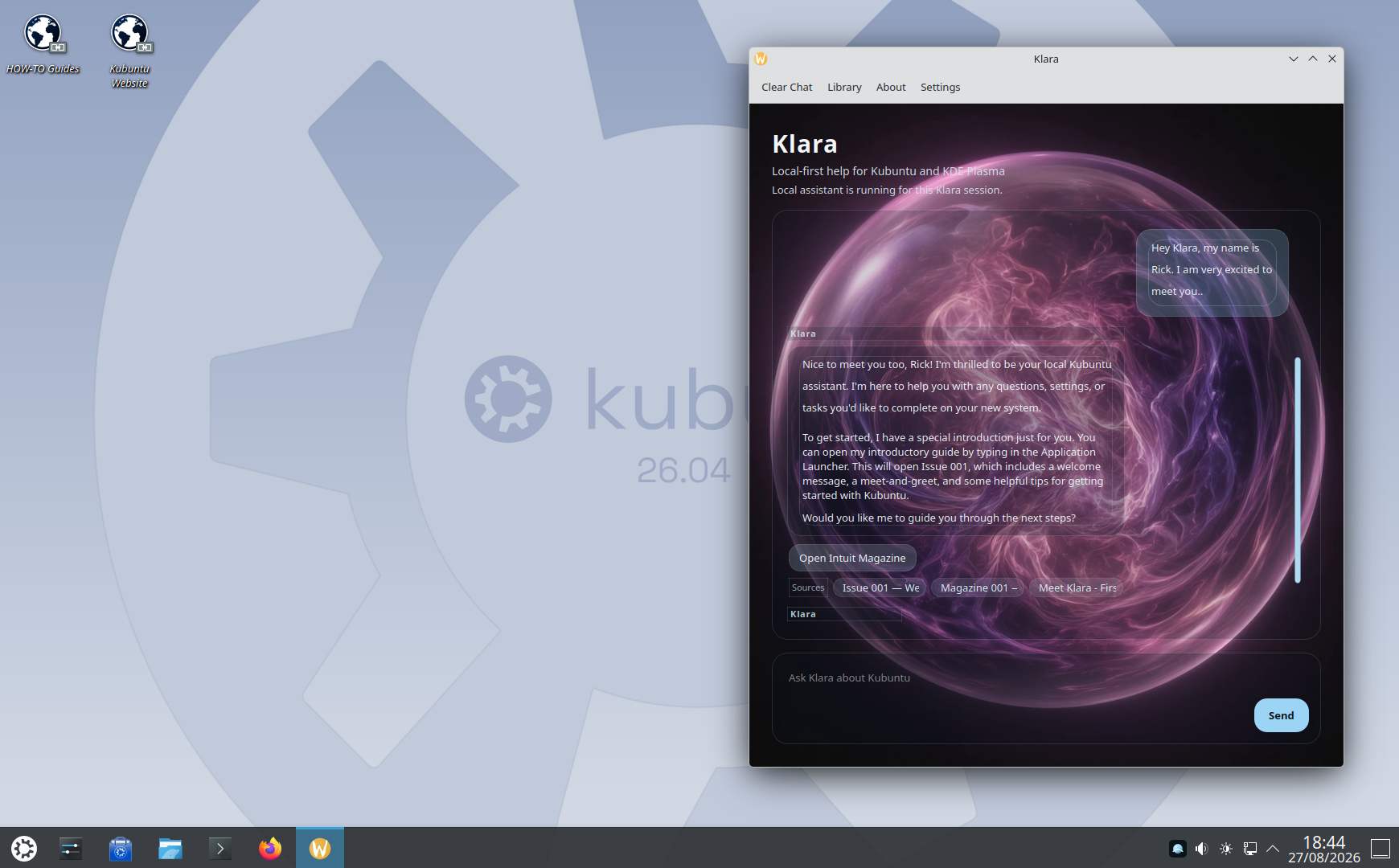
Task: Click the Klara heading title
Action: pos(805,144)
